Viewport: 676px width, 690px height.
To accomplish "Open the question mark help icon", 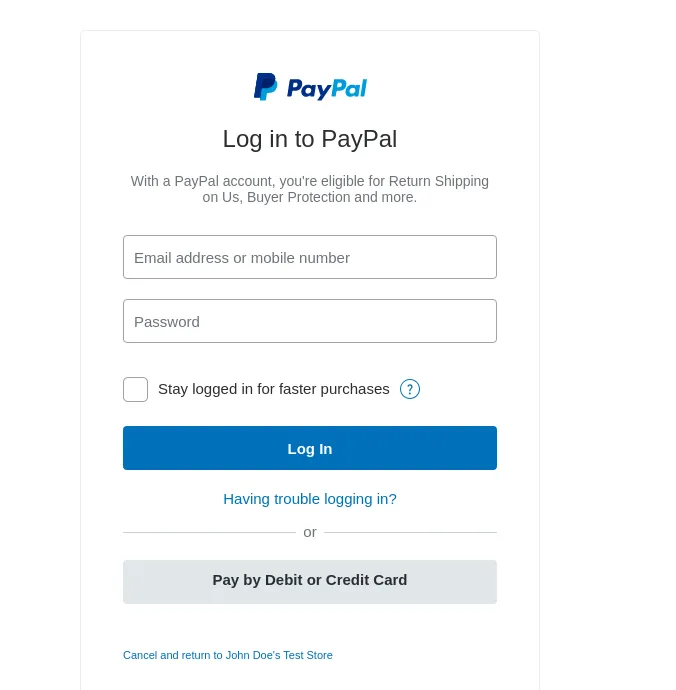I will [x=410, y=389].
